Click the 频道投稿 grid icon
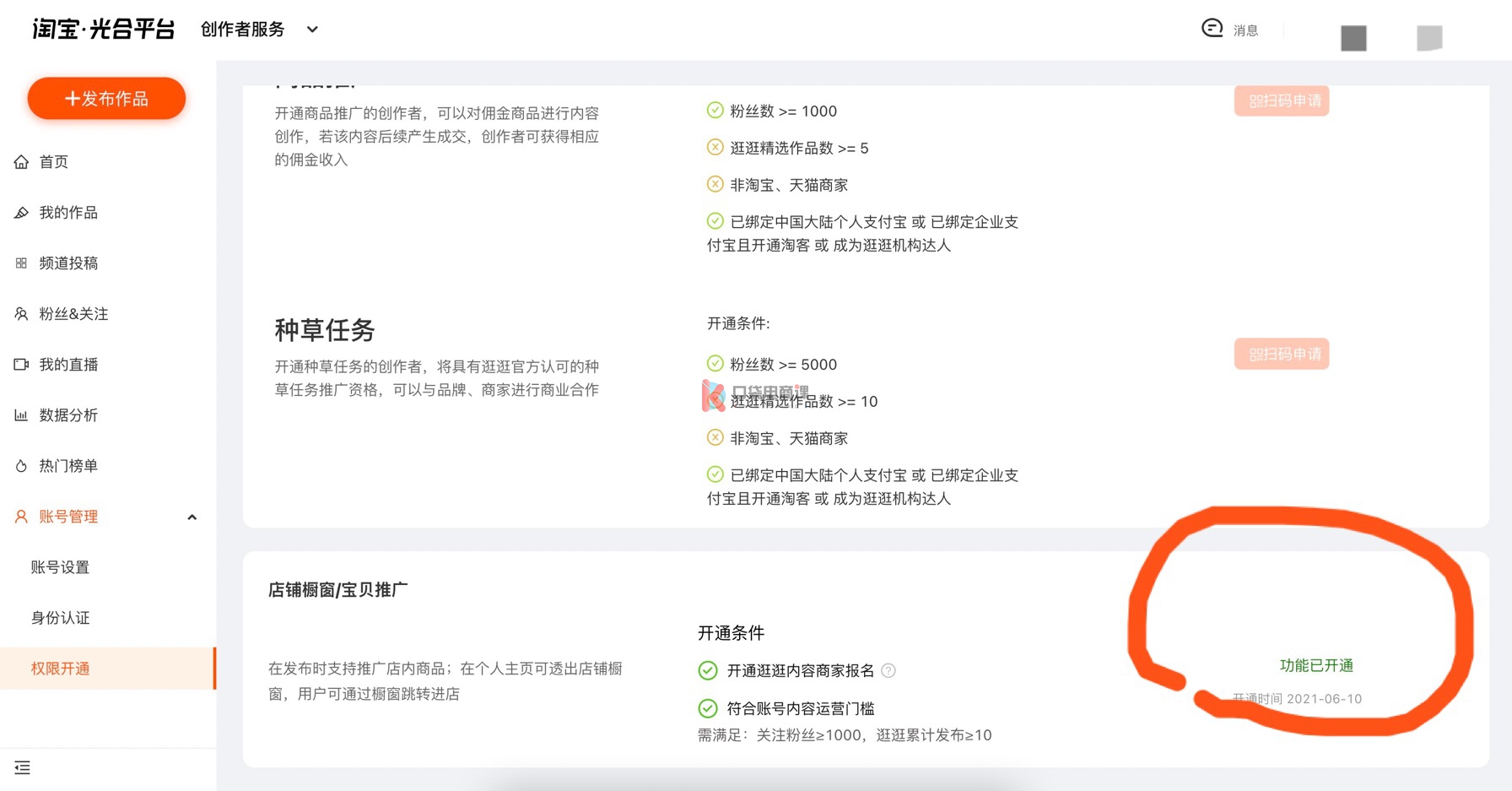 21,263
